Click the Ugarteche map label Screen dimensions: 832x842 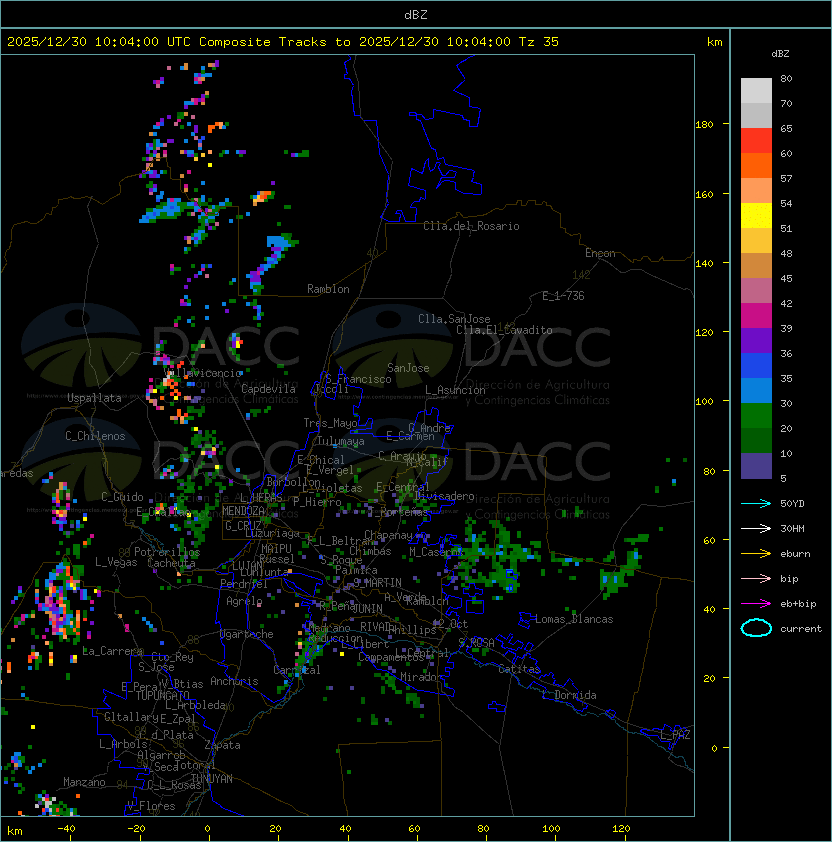(x=247, y=634)
